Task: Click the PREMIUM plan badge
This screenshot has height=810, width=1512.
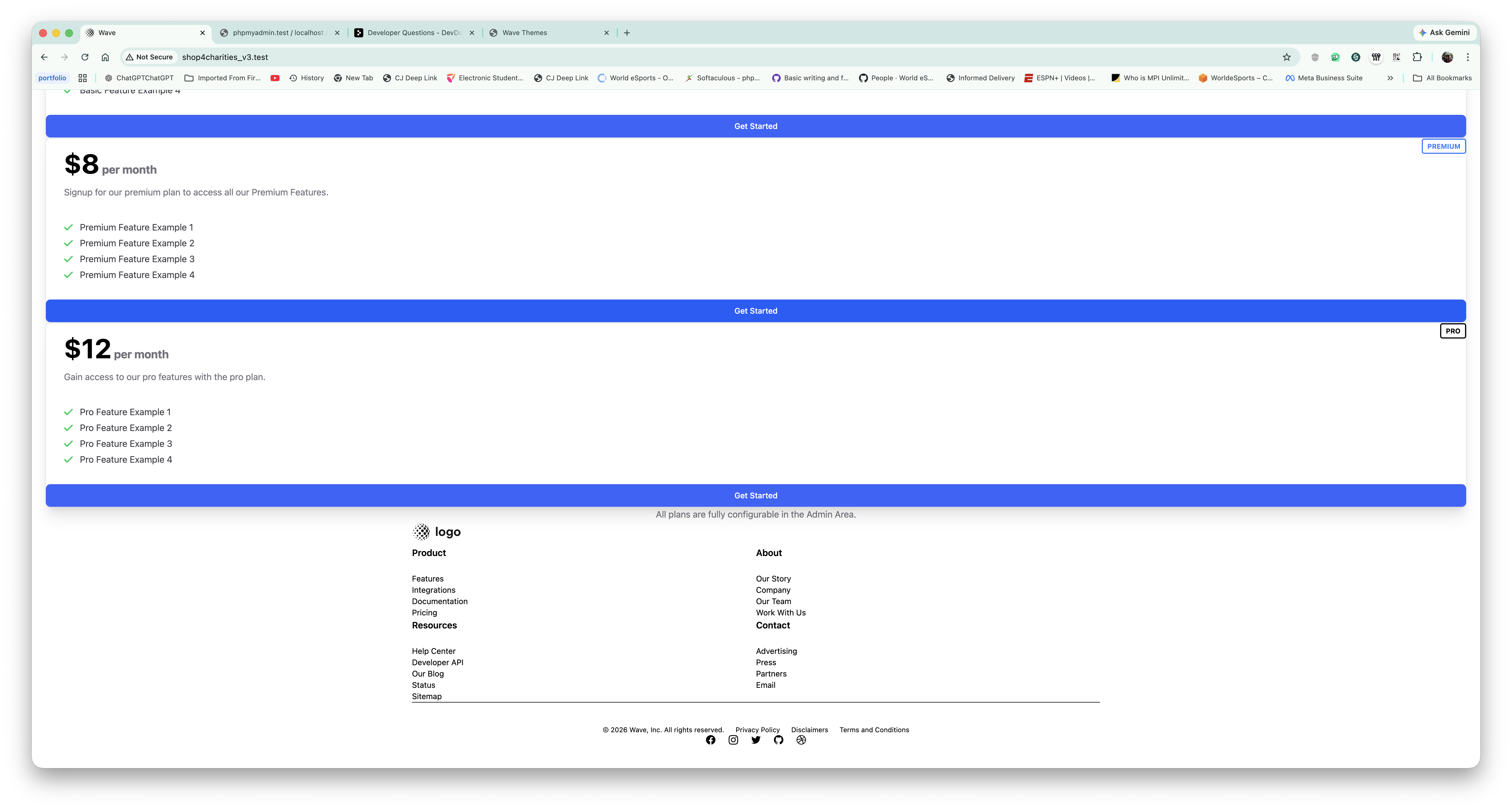Action: [x=1443, y=147]
